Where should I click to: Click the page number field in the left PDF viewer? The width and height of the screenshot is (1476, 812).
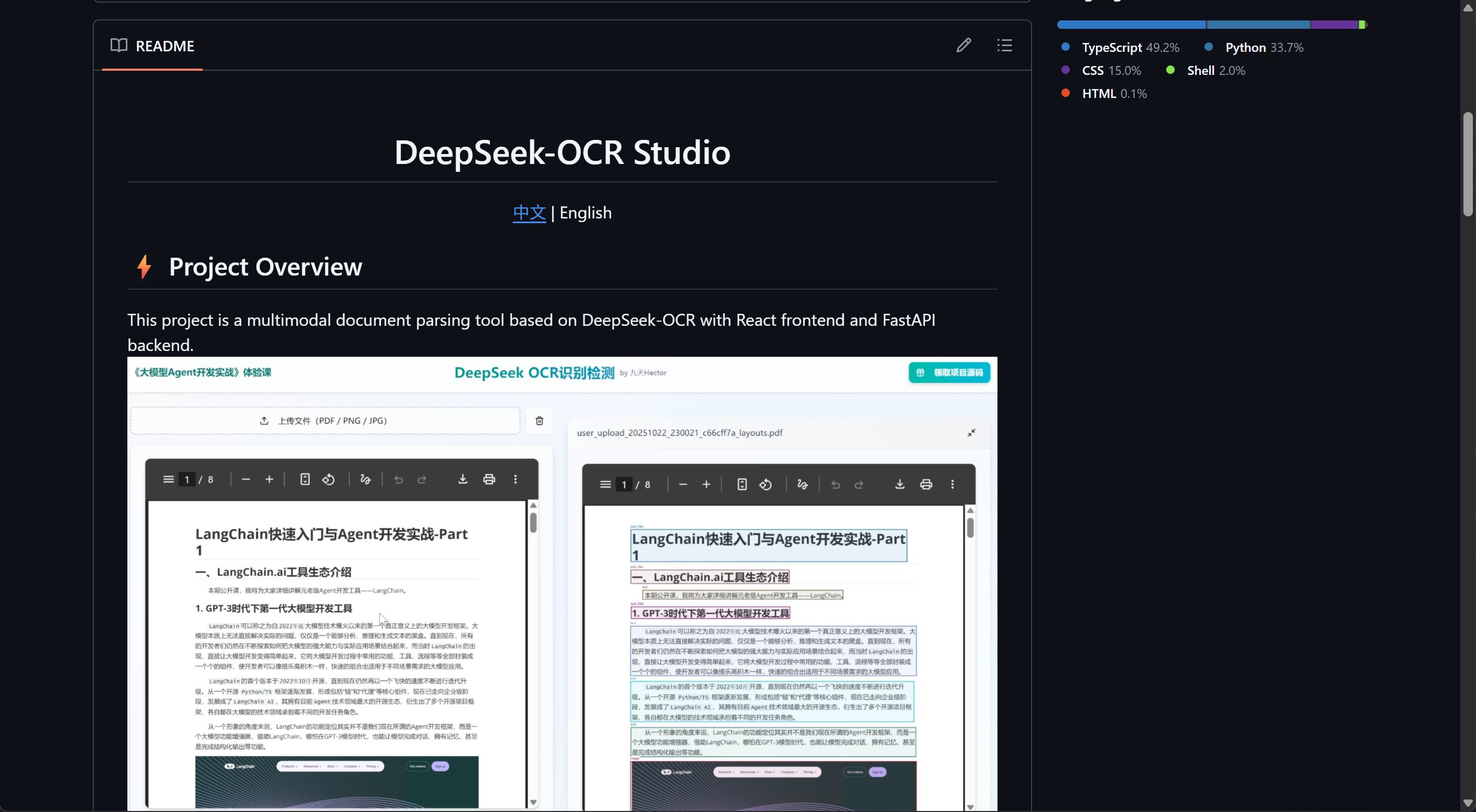click(x=187, y=479)
